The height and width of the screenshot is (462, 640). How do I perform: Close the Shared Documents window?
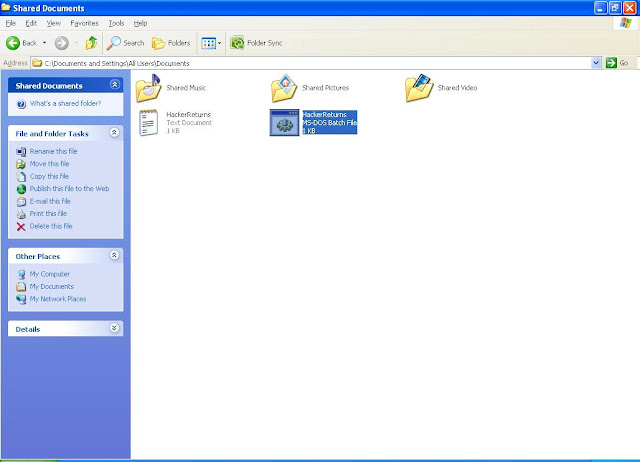[630, 8]
